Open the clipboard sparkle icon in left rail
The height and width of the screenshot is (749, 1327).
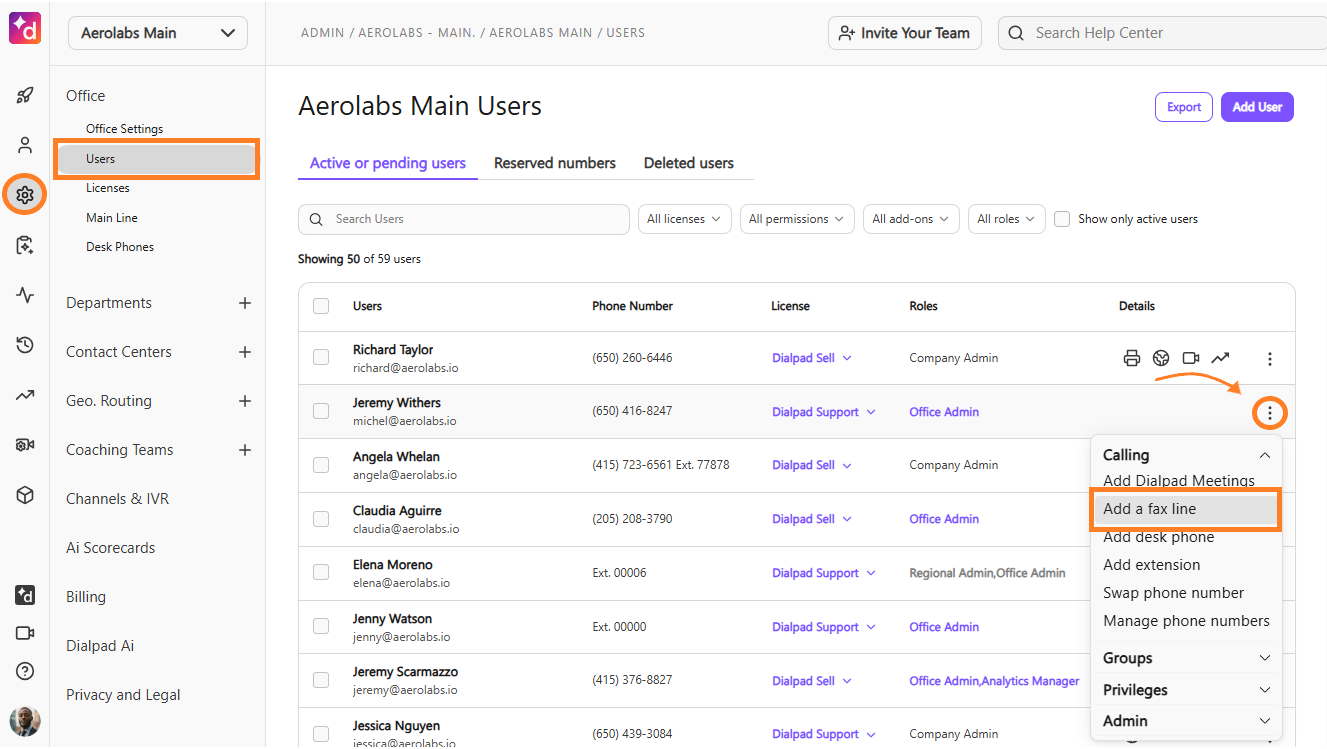(25, 245)
